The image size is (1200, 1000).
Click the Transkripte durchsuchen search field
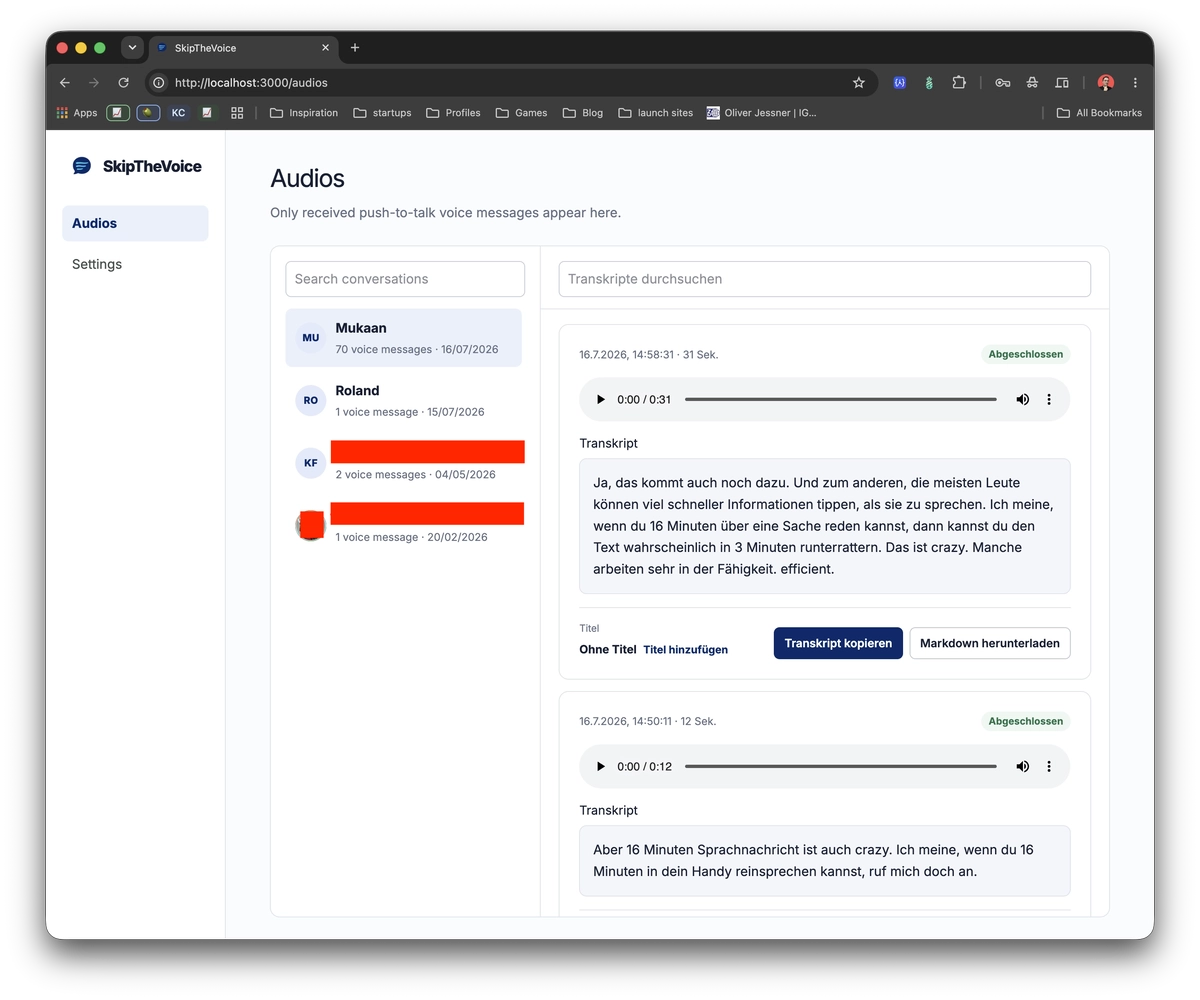825,279
